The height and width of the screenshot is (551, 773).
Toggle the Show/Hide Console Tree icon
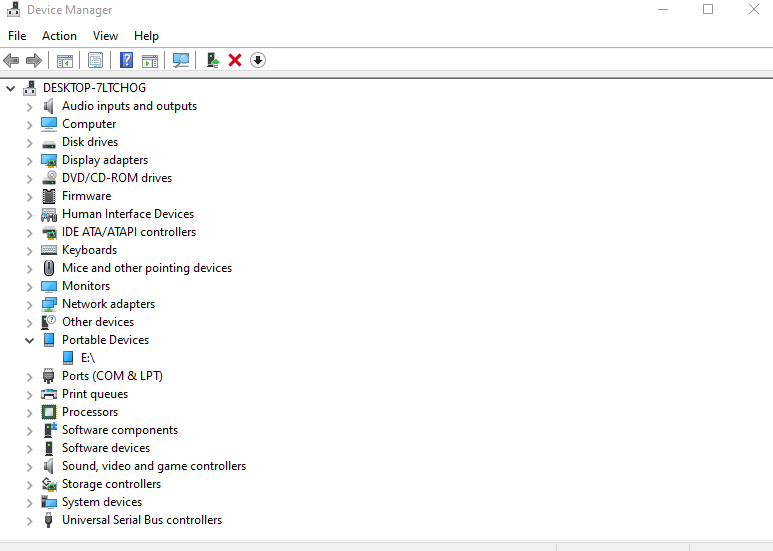[x=65, y=61]
